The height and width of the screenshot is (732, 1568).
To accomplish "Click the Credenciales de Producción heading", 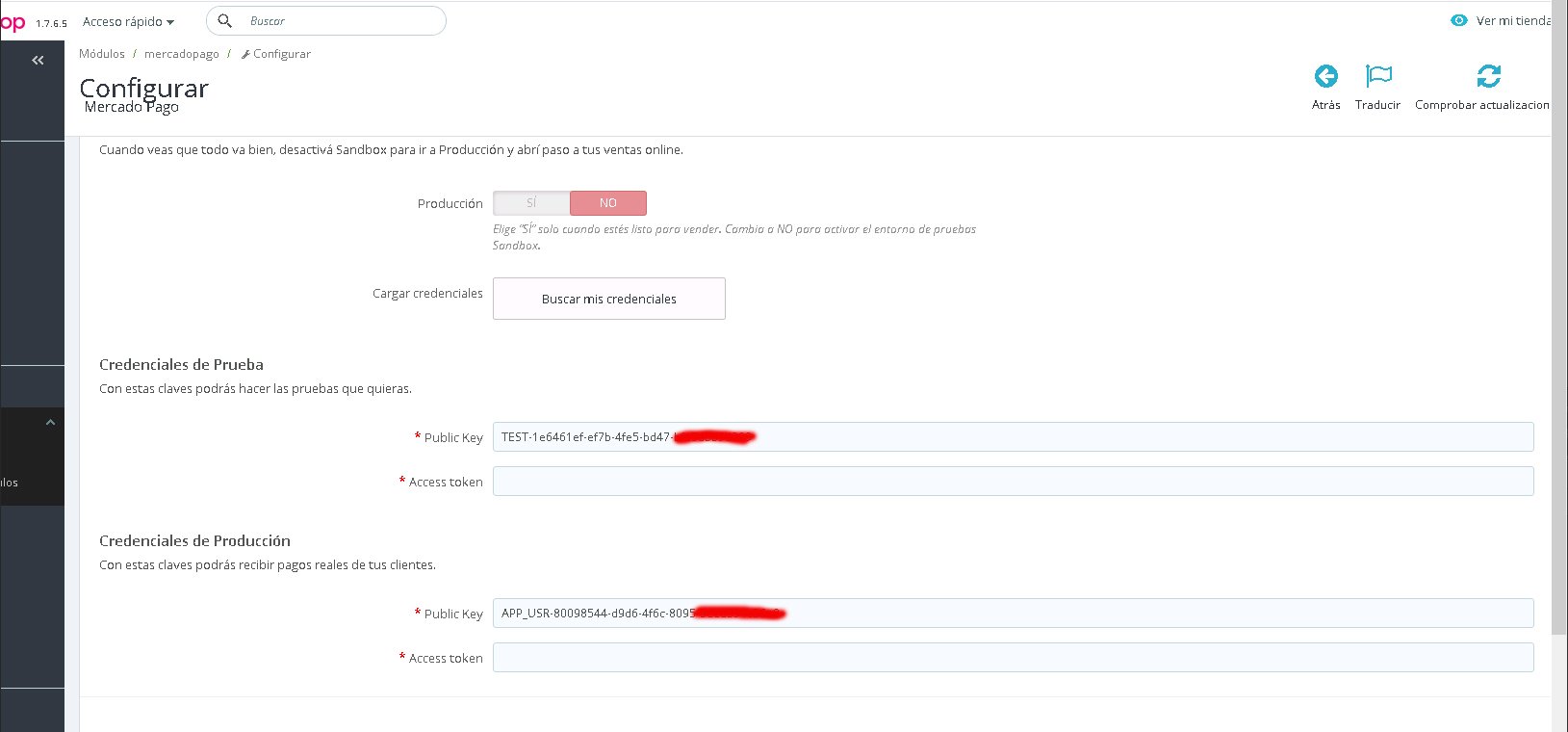I will pyautogui.click(x=194, y=540).
